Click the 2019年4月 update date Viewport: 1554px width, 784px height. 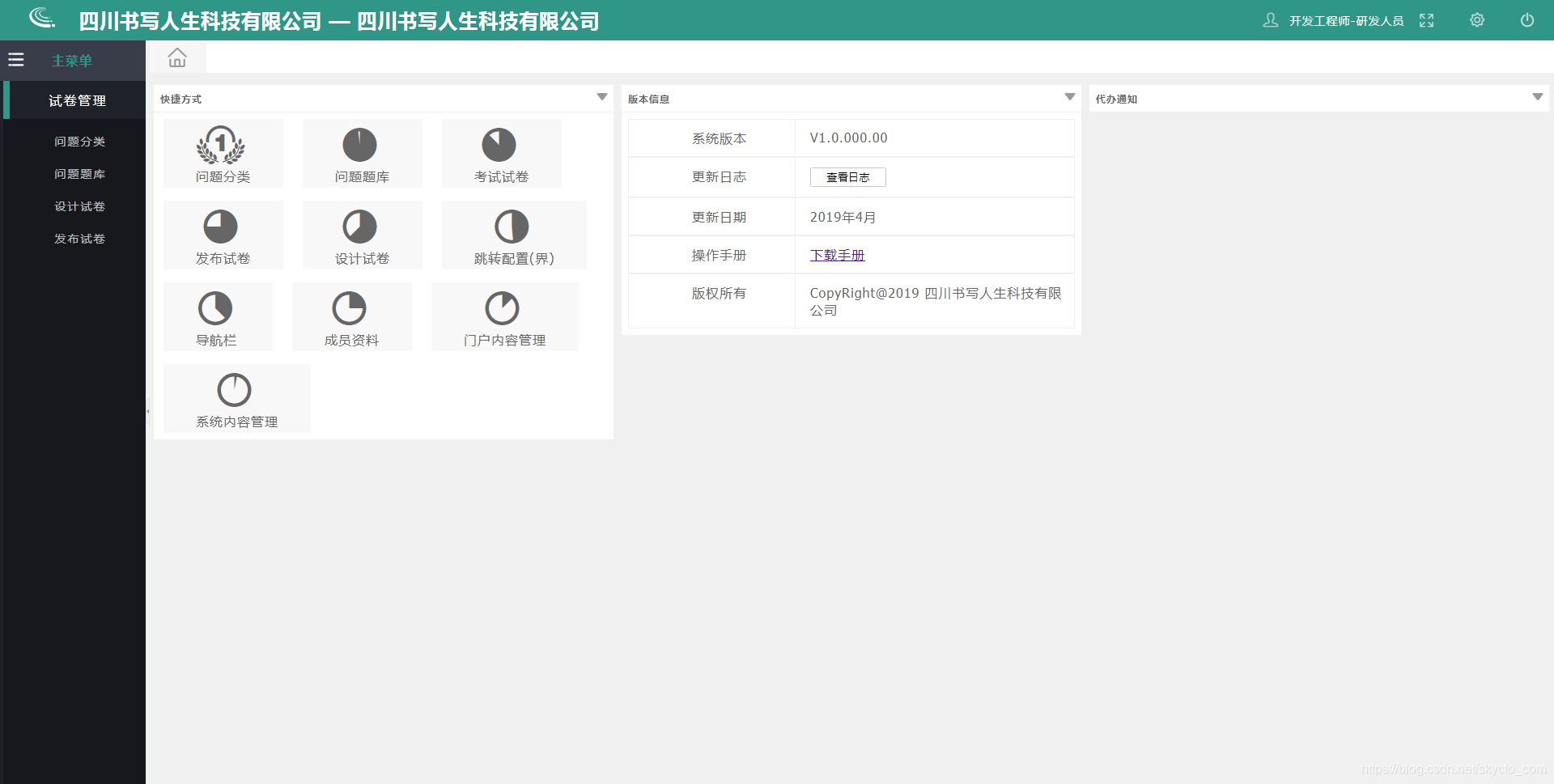click(x=843, y=217)
